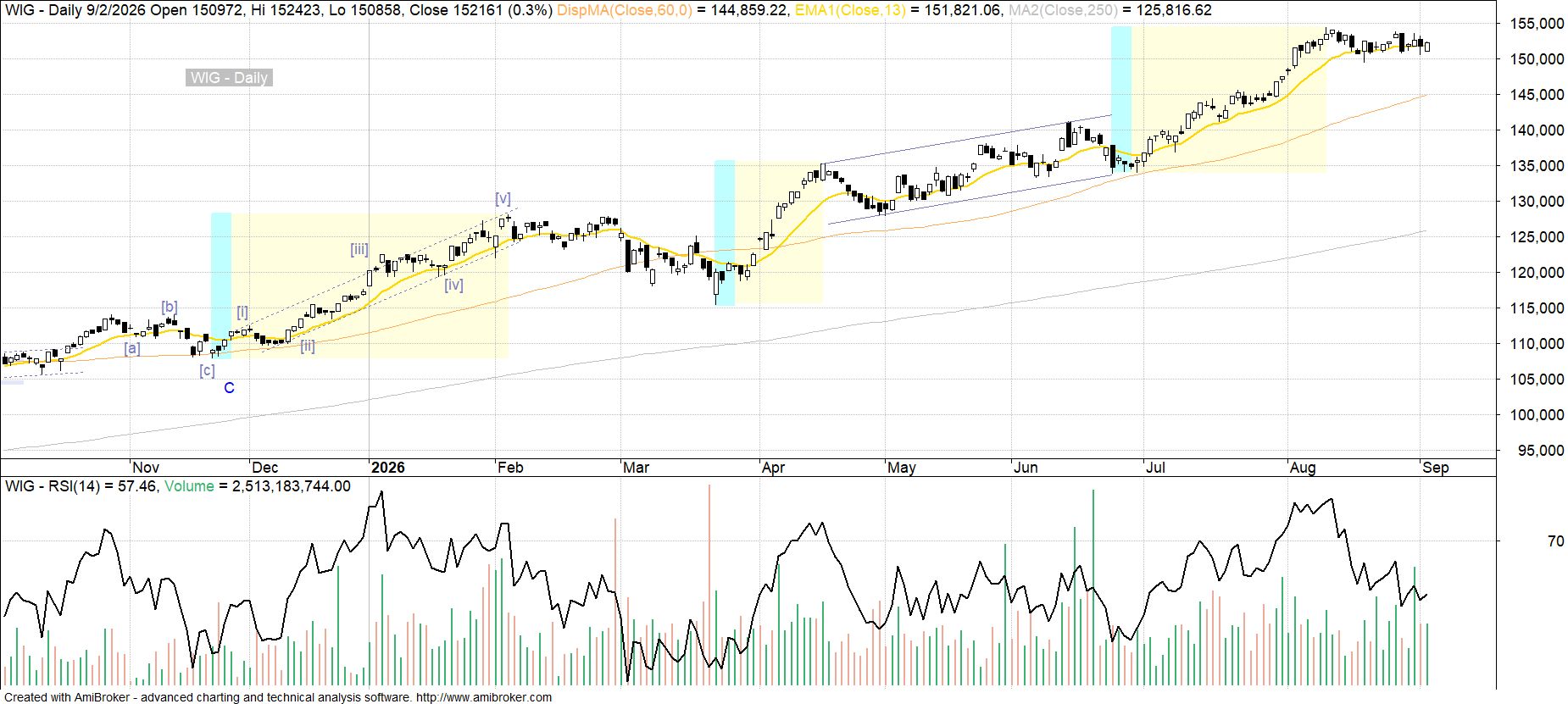This screenshot has width=1568, height=704.
Task: Click the [a] wave label
Action: [x=132, y=348]
